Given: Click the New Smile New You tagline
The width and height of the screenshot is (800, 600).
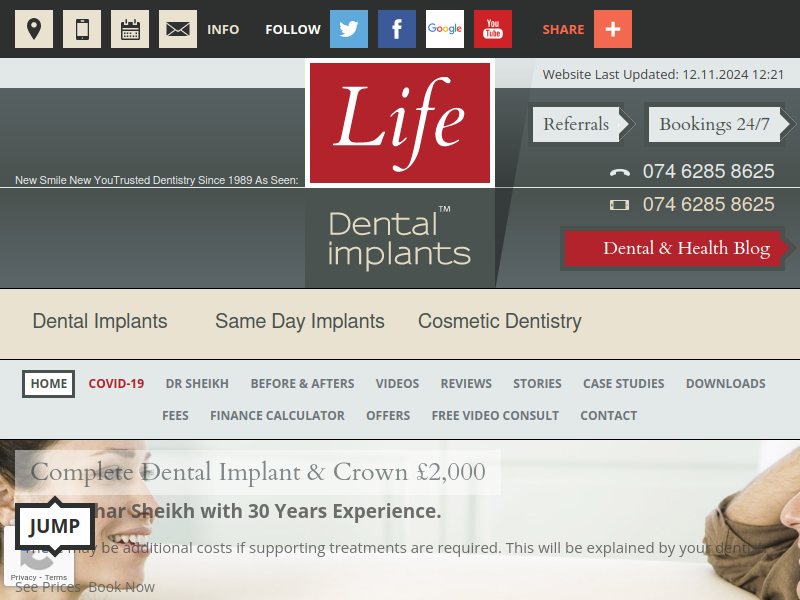Looking at the screenshot, I should pos(64,180).
